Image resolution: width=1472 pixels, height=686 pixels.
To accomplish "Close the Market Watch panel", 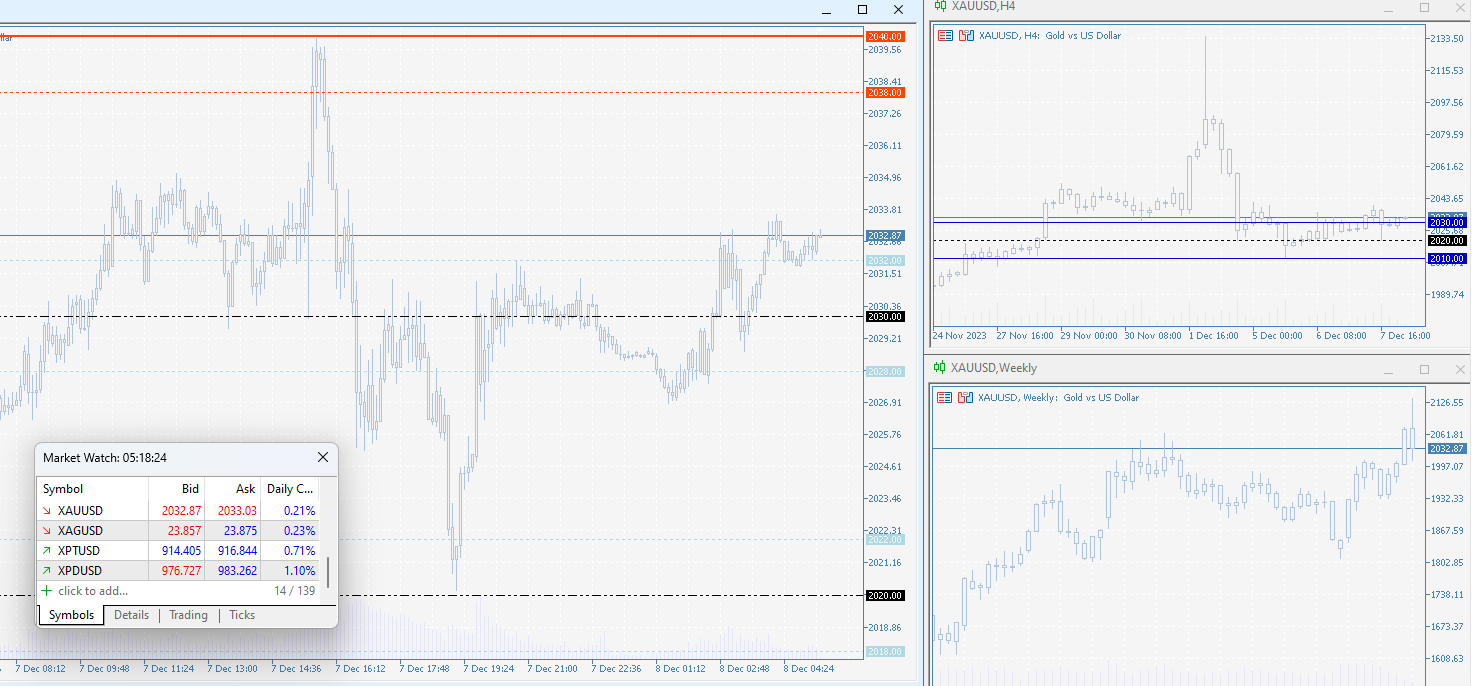I will 323,457.
